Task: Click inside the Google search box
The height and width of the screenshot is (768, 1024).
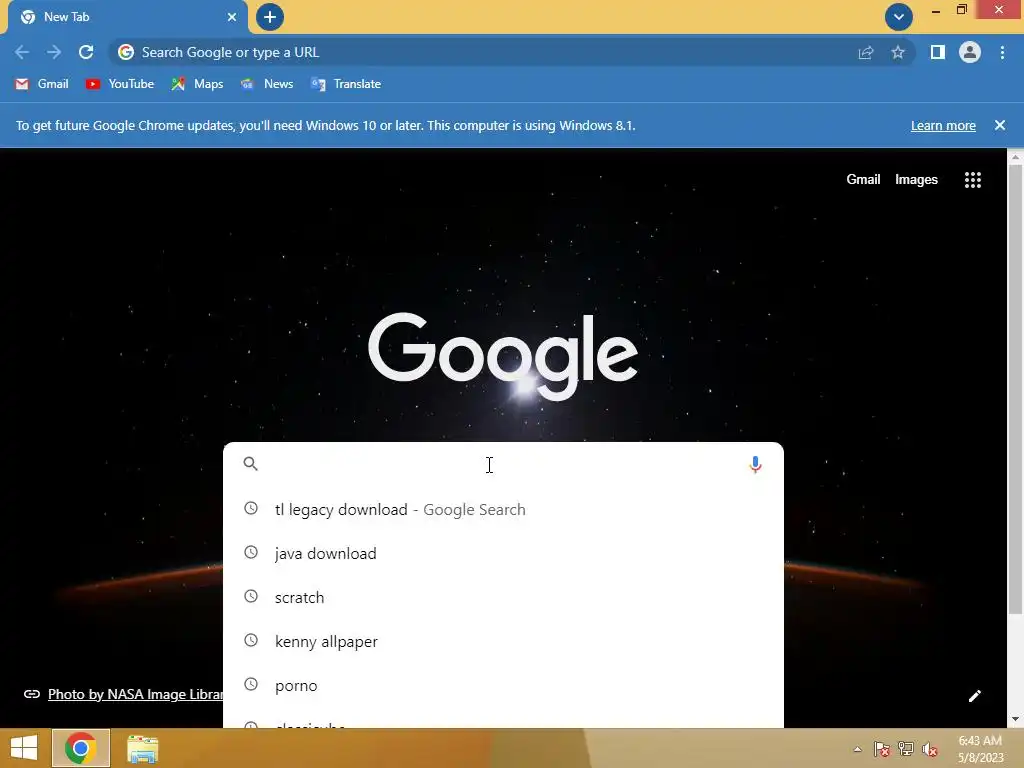Action: point(503,464)
